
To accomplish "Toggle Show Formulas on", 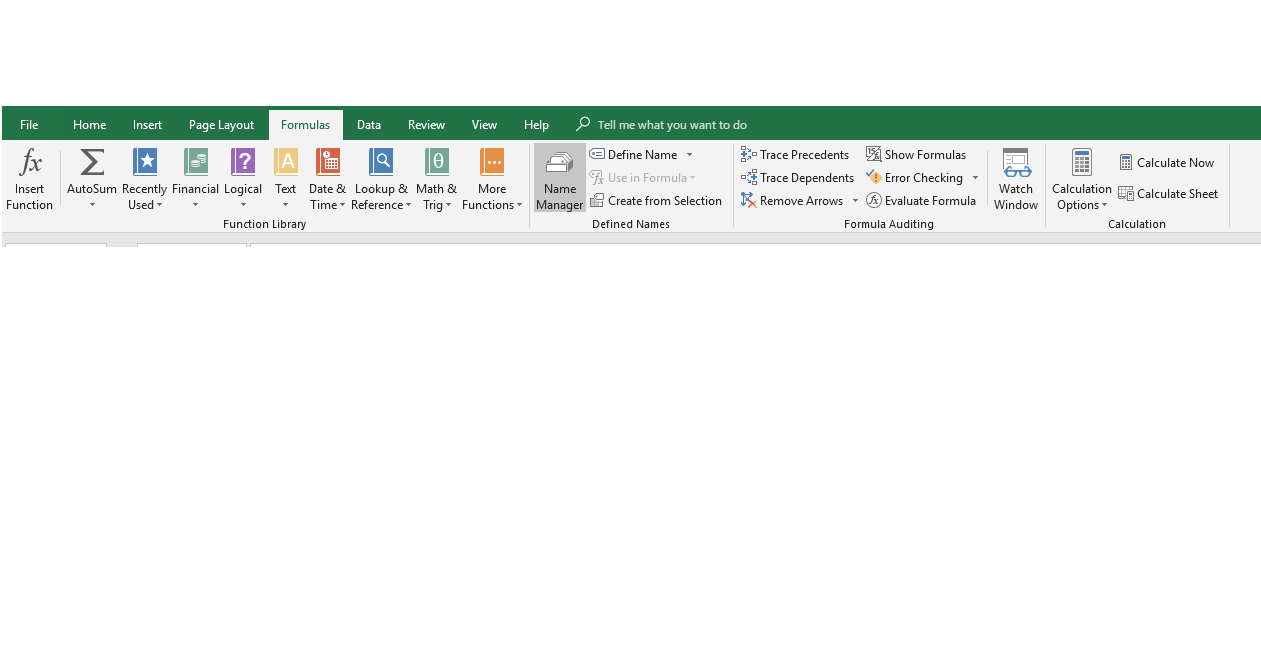I will pyautogui.click(x=916, y=154).
